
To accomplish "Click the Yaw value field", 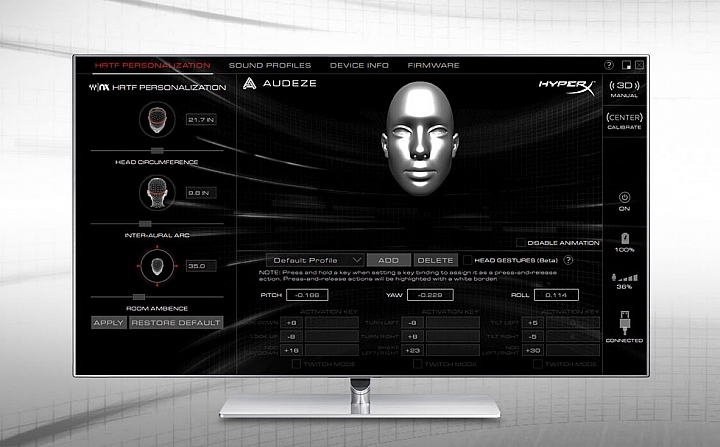I will (x=430, y=295).
